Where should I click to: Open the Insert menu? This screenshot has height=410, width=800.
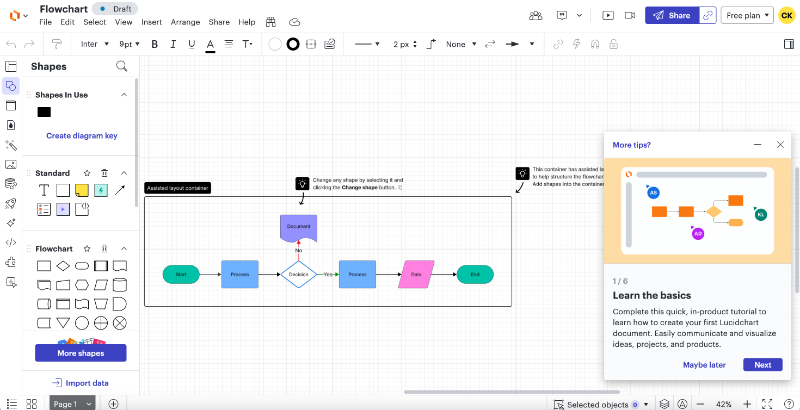click(152, 22)
